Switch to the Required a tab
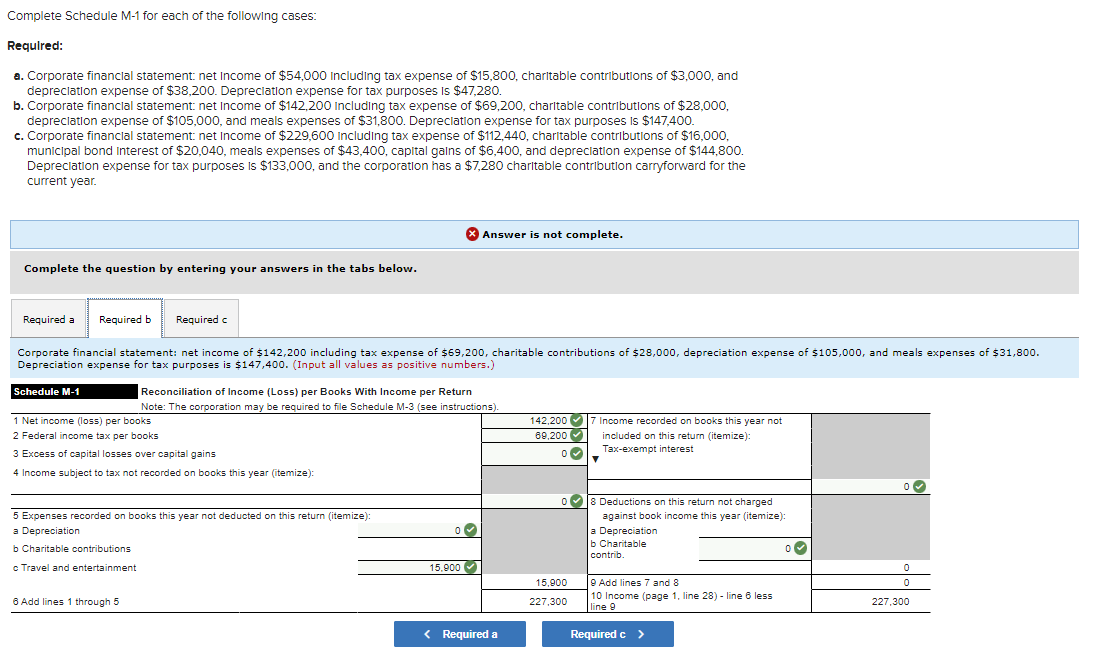The height and width of the screenshot is (660, 1104). pyautogui.click(x=48, y=318)
